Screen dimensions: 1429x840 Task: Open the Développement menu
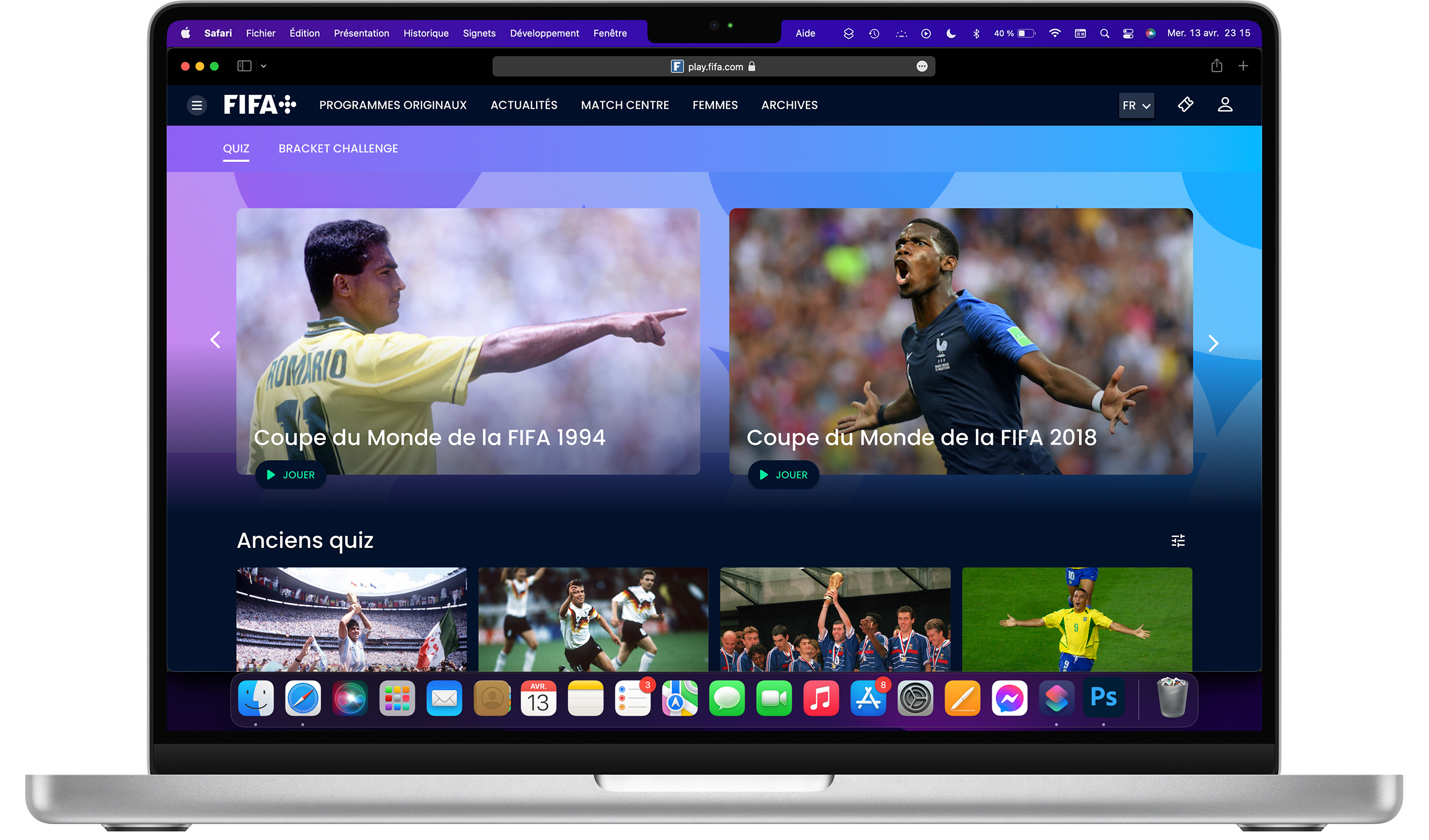(544, 33)
